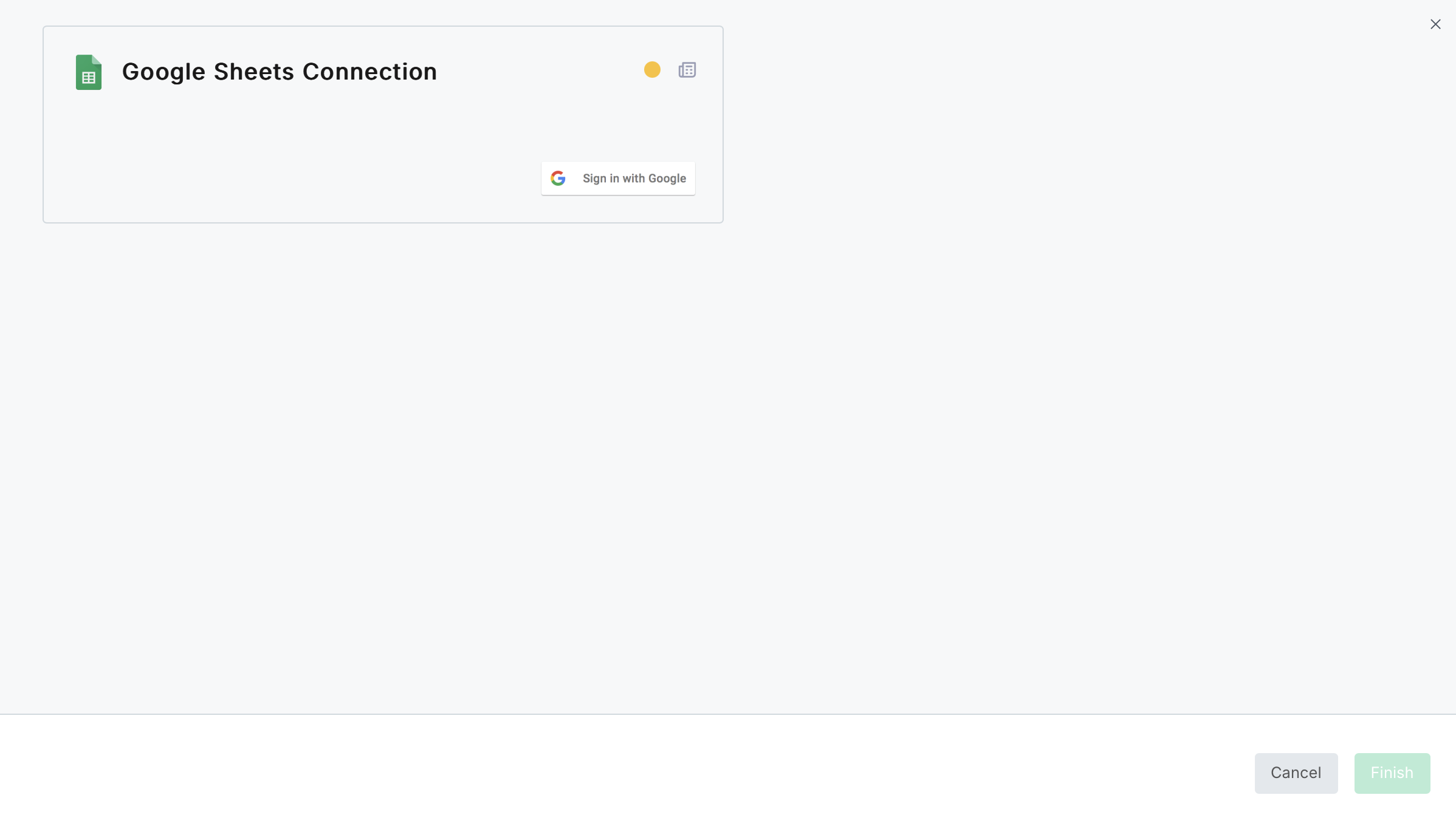1456x826 pixels.
Task: Select the Google Sheets Connection title
Action: click(279, 72)
